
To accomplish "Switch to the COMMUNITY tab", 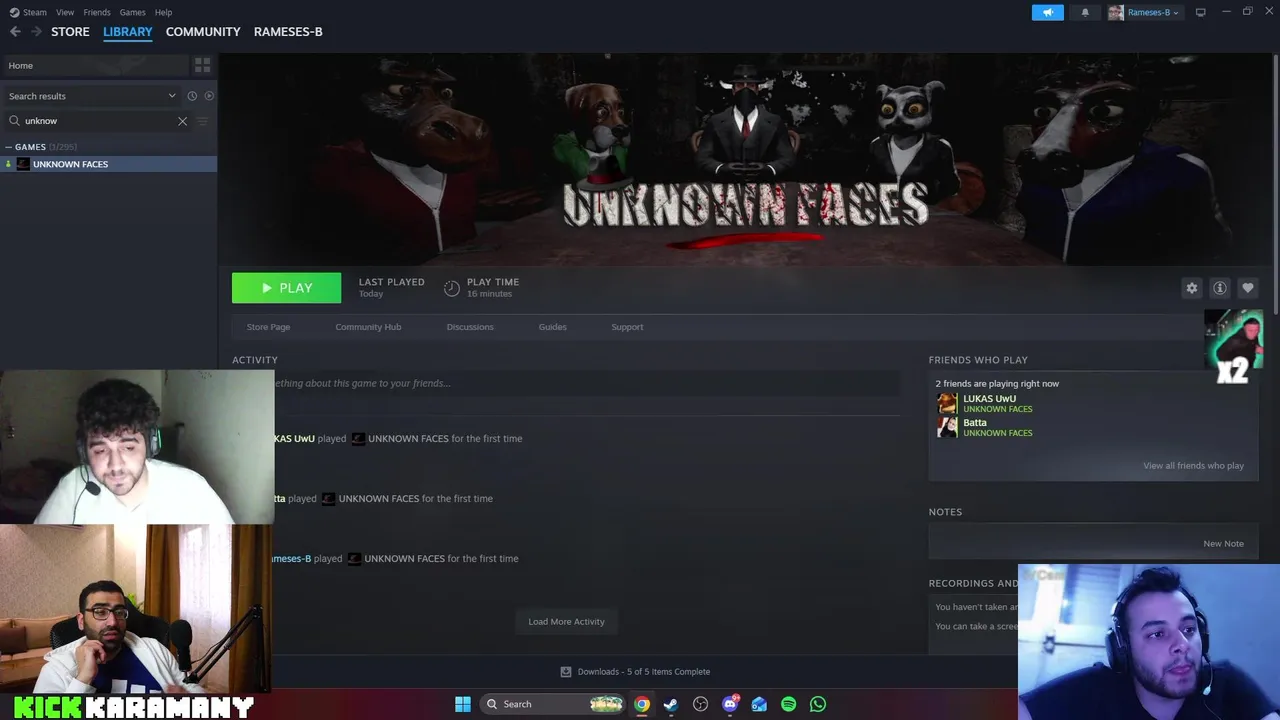I will tap(203, 32).
